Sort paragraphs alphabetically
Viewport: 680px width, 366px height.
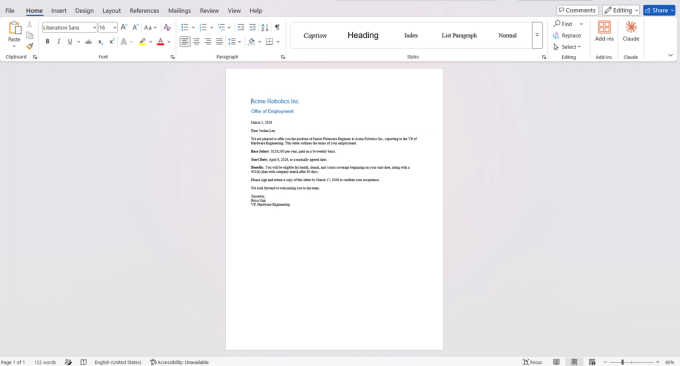click(x=265, y=27)
